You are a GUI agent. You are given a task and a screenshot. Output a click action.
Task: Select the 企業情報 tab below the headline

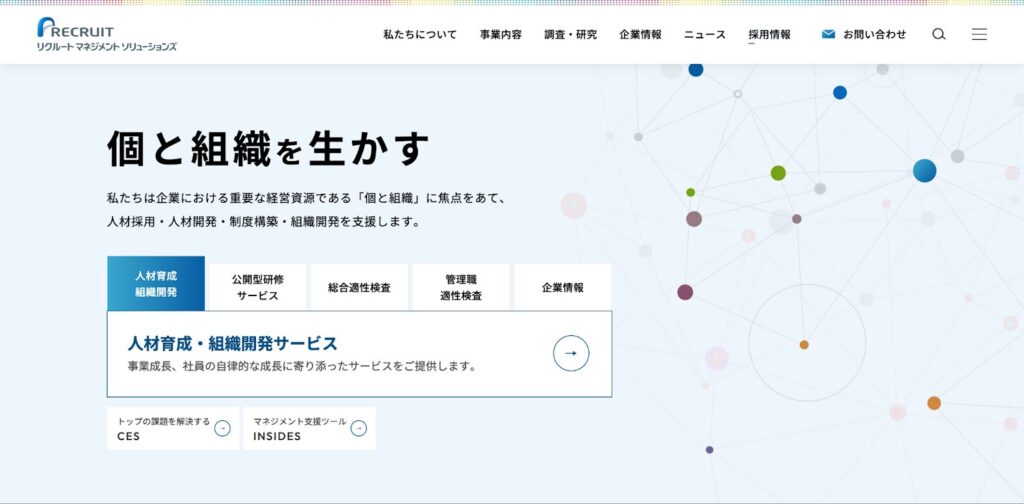pyautogui.click(x=562, y=287)
